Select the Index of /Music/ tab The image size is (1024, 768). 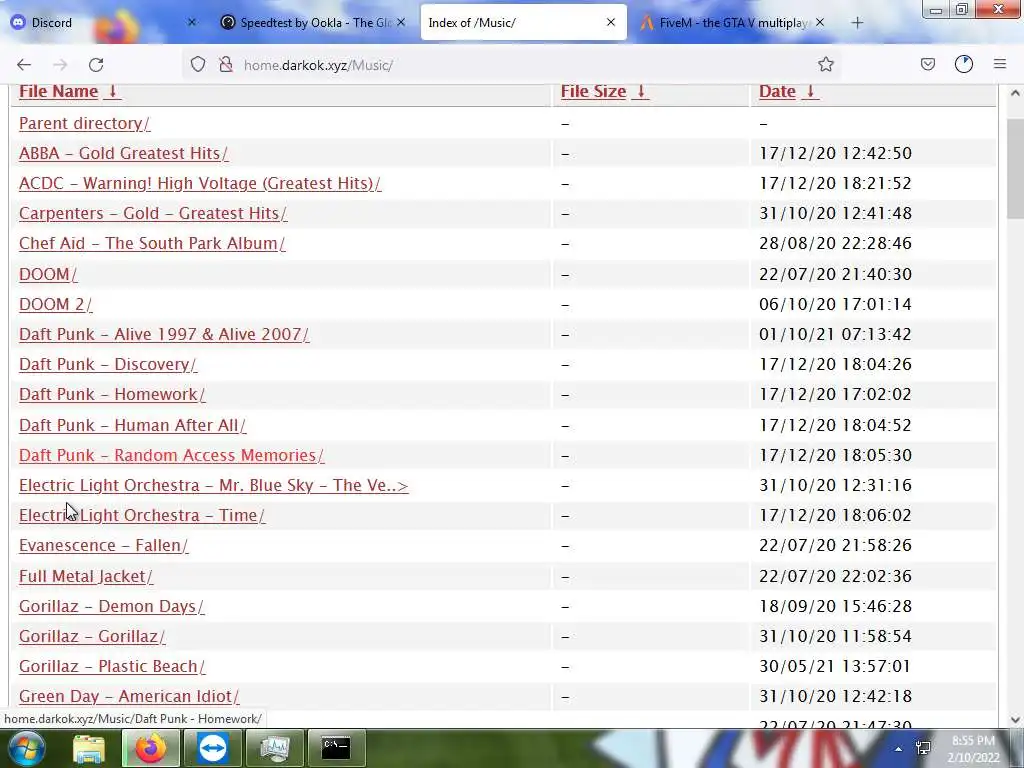click(x=523, y=23)
